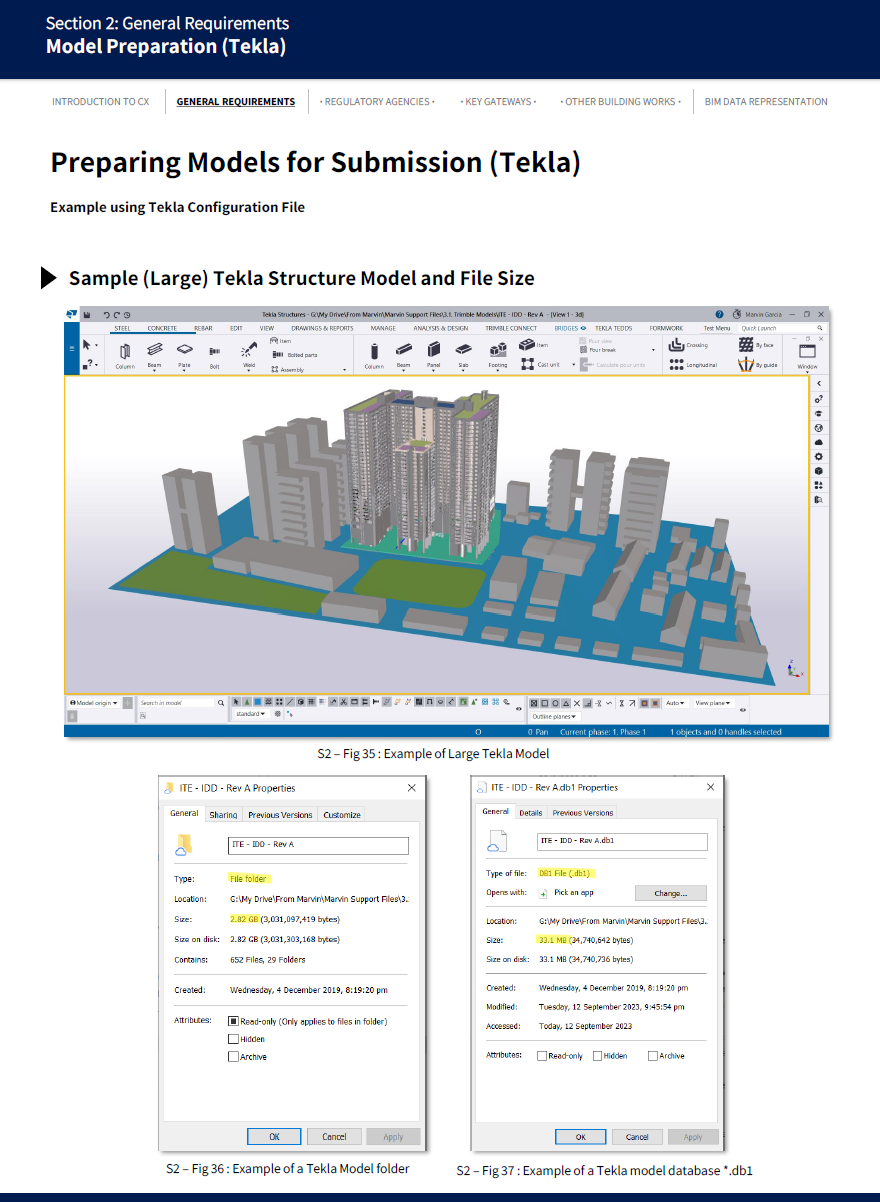Open the Outline planes dropdown
This screenshot has width=880, height=1202.
[x=554, y=716]
